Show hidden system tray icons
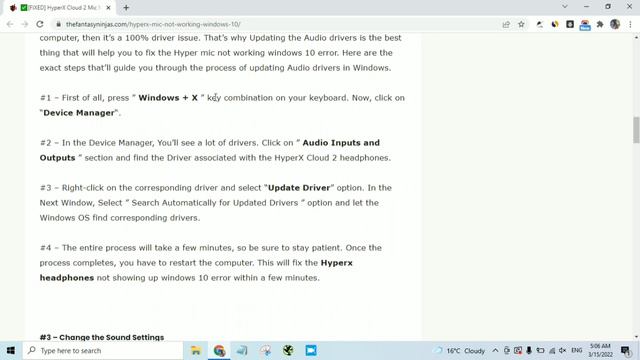Screen dimensions: 640x360 coord(495,351)
